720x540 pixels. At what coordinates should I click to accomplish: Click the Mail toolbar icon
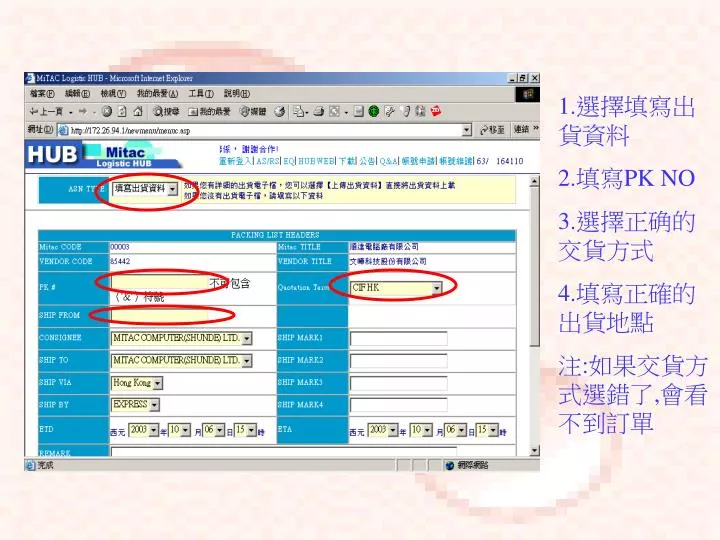tap(299, 112)
